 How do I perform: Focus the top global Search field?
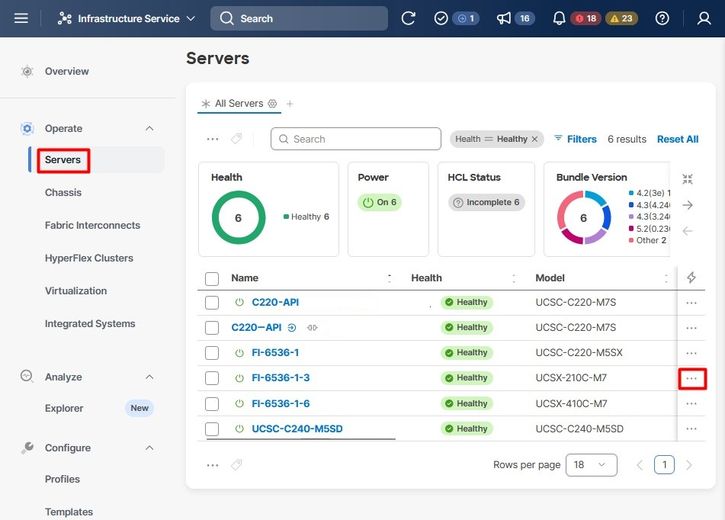click(299, 18)
